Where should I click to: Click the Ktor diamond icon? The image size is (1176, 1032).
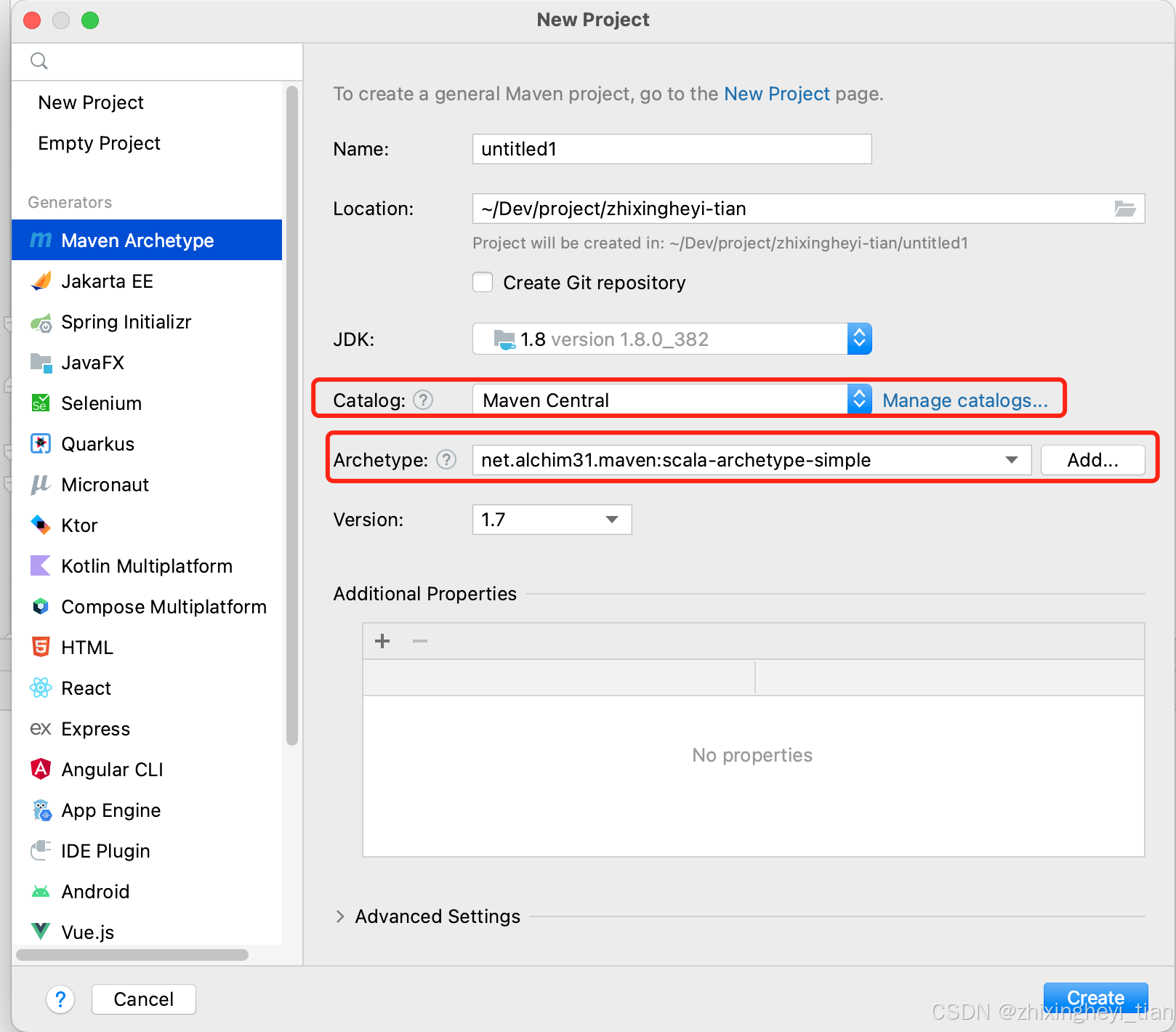coord(41,525)
